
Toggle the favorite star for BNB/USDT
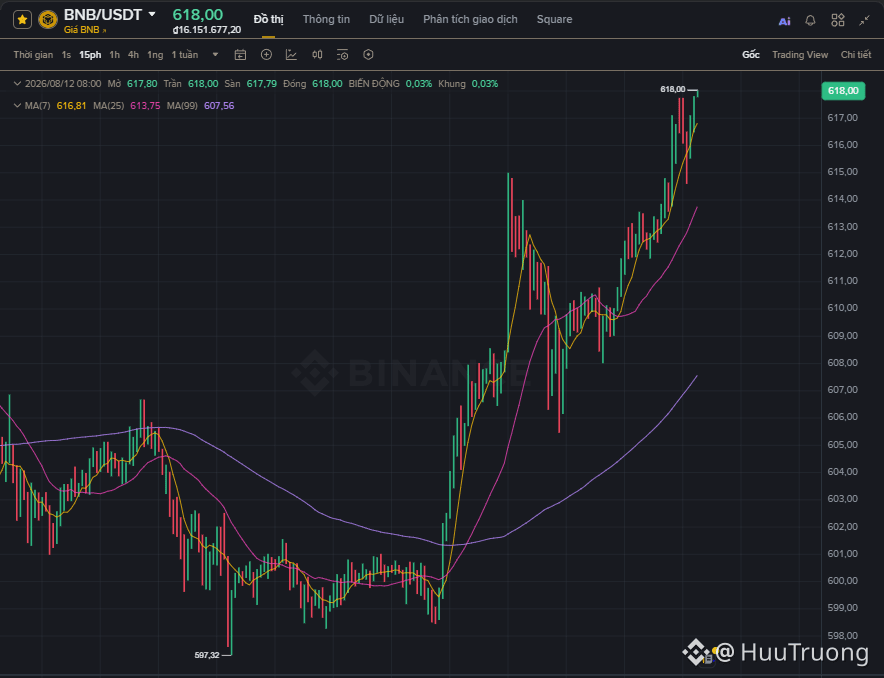click(x=22, y=20)
